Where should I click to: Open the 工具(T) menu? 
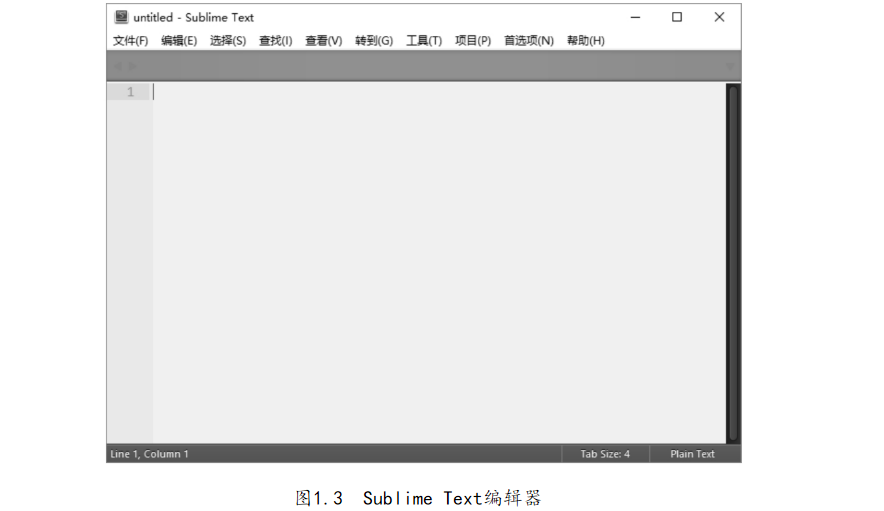coord(424,41)
